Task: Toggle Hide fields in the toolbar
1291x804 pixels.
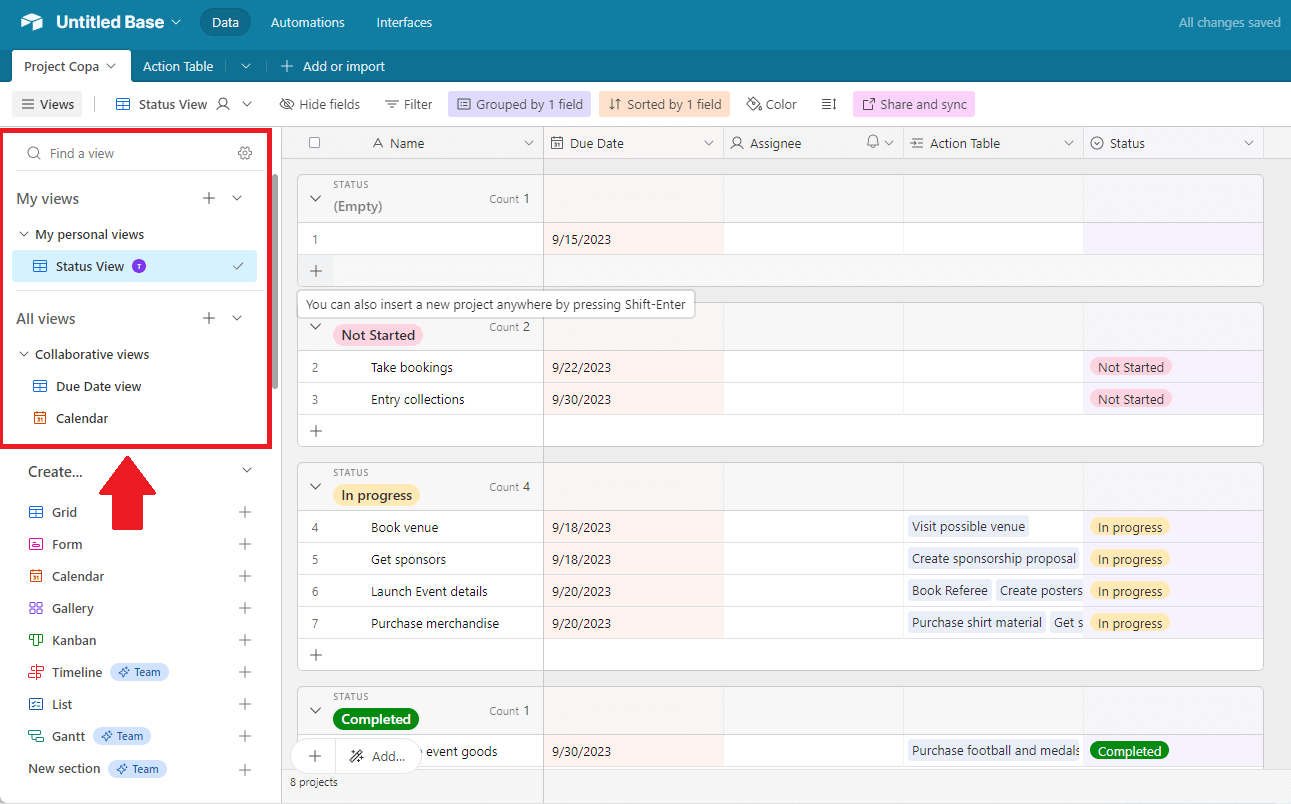Action: [320, 104]
